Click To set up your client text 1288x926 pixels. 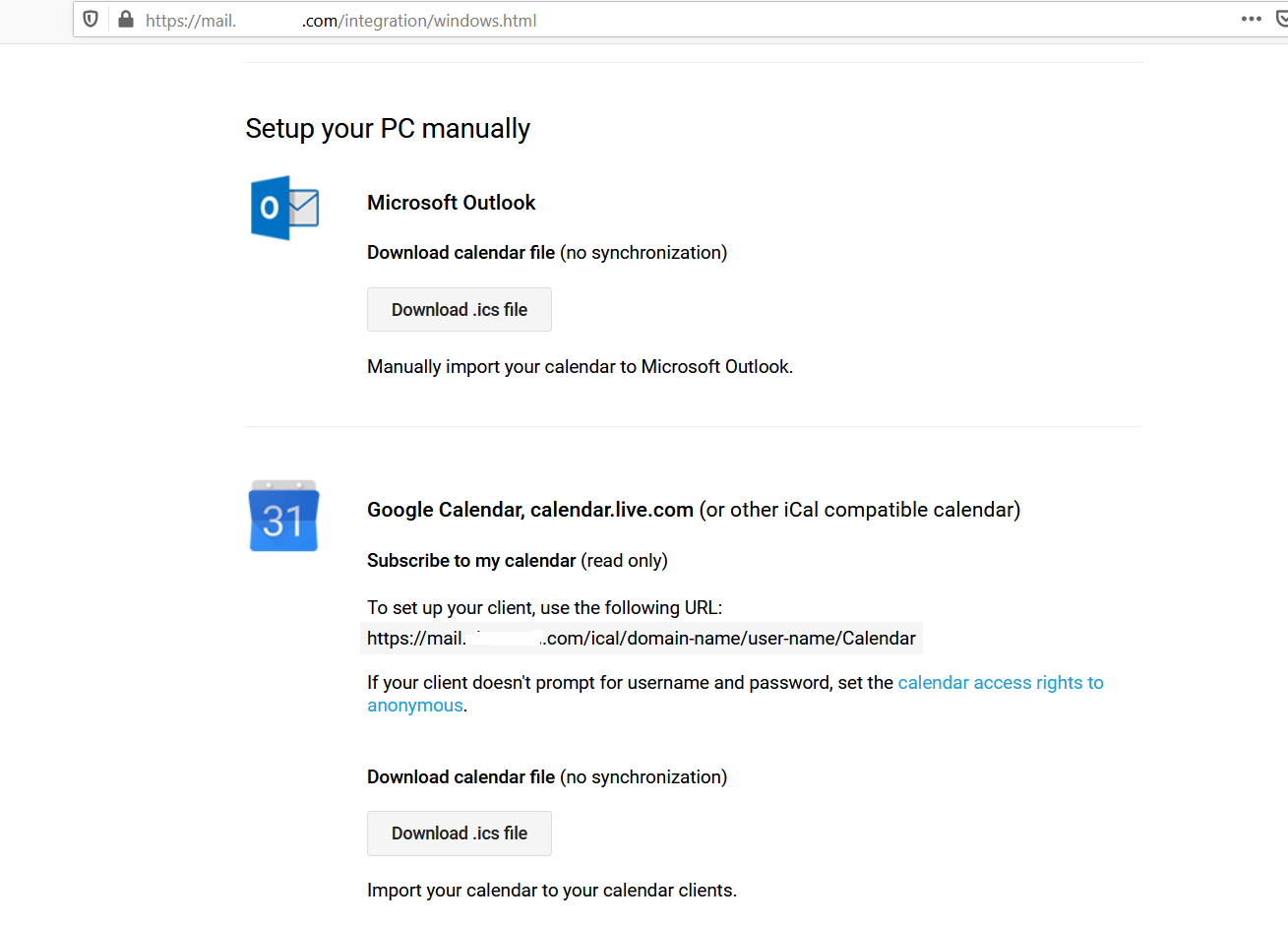(x=544, y=608)
